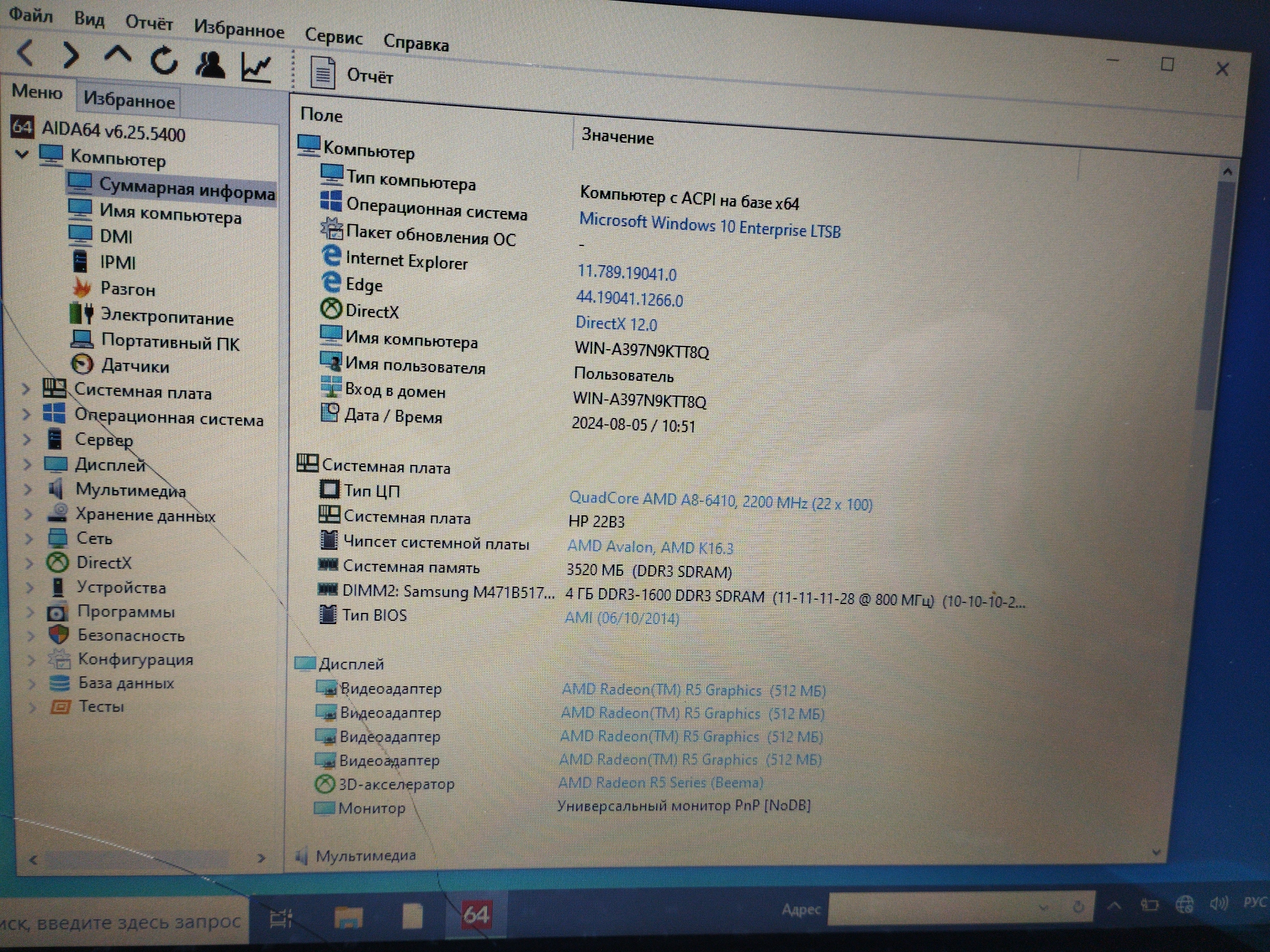
Task: Expand the DirectX tree node
Action: tap(29, 563)
